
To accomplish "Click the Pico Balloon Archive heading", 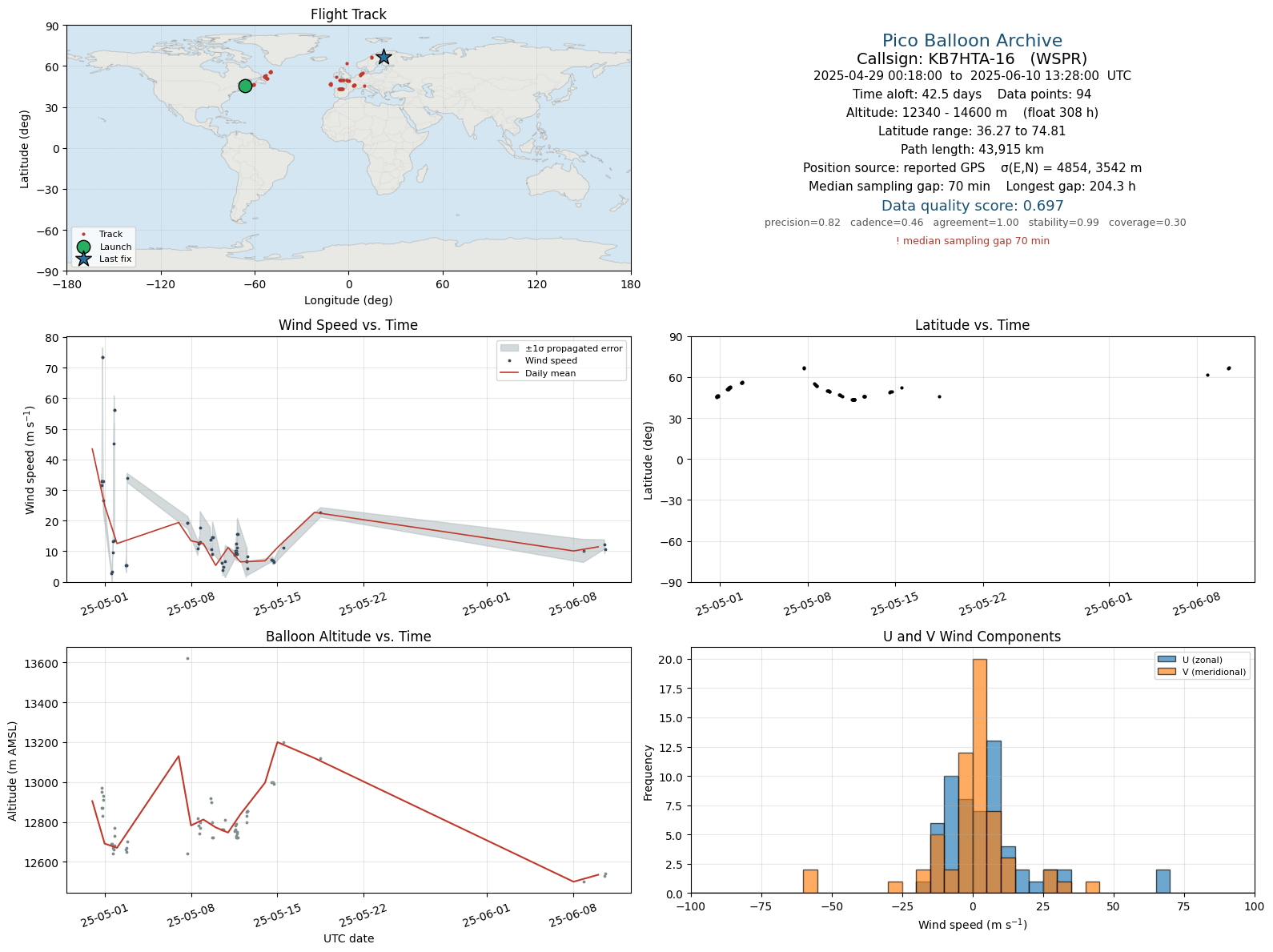I will coord(972,41).
